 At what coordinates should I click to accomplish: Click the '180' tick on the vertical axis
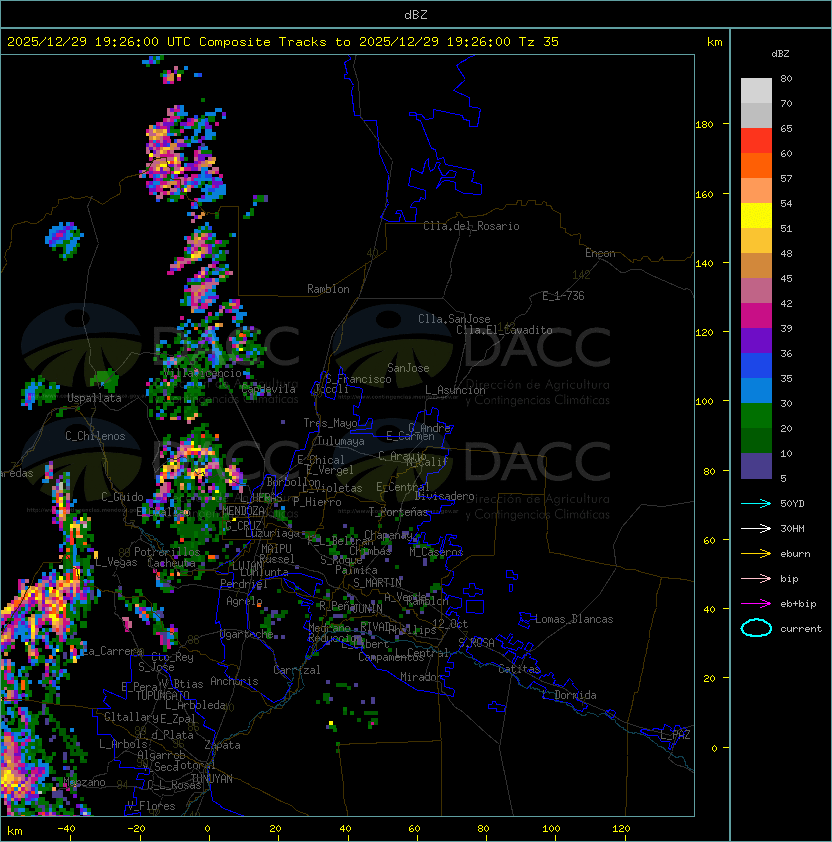[x=704, y=125]
